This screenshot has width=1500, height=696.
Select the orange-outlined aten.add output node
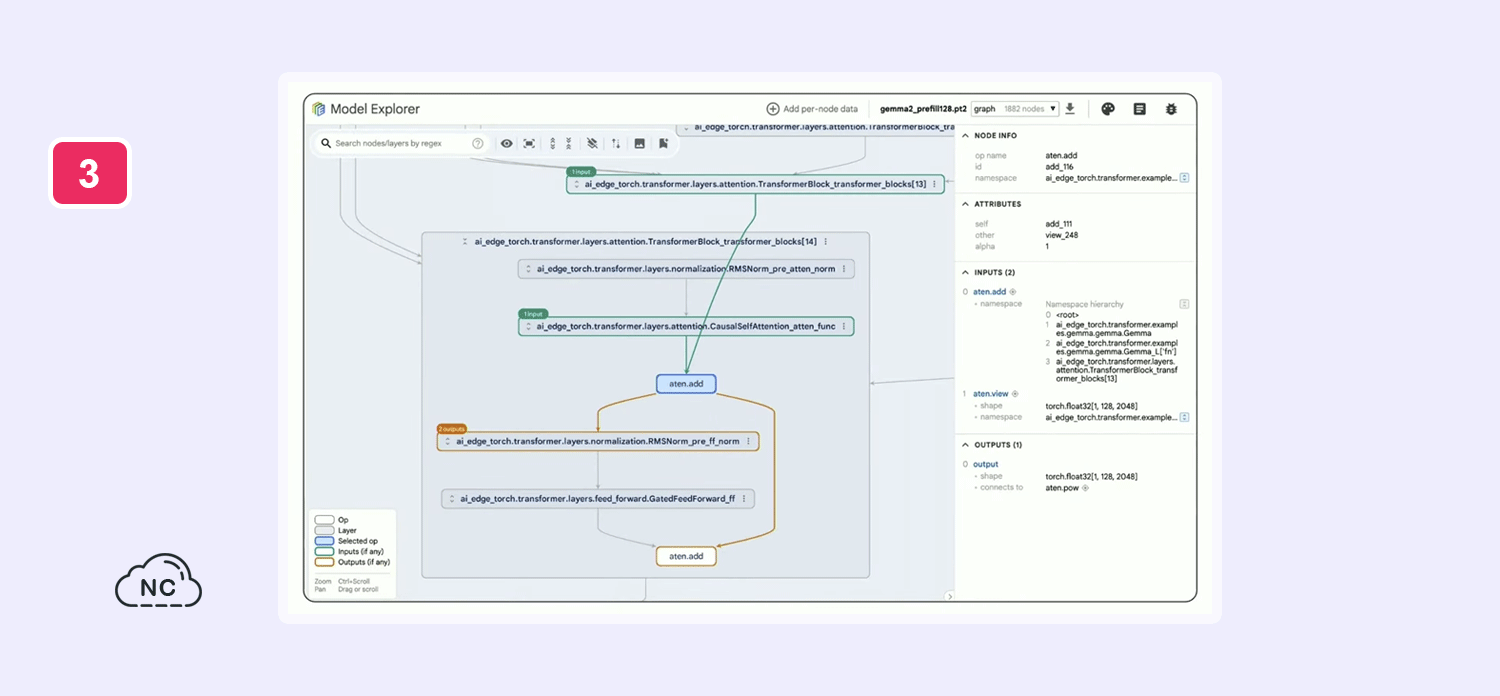click(686, 556)
